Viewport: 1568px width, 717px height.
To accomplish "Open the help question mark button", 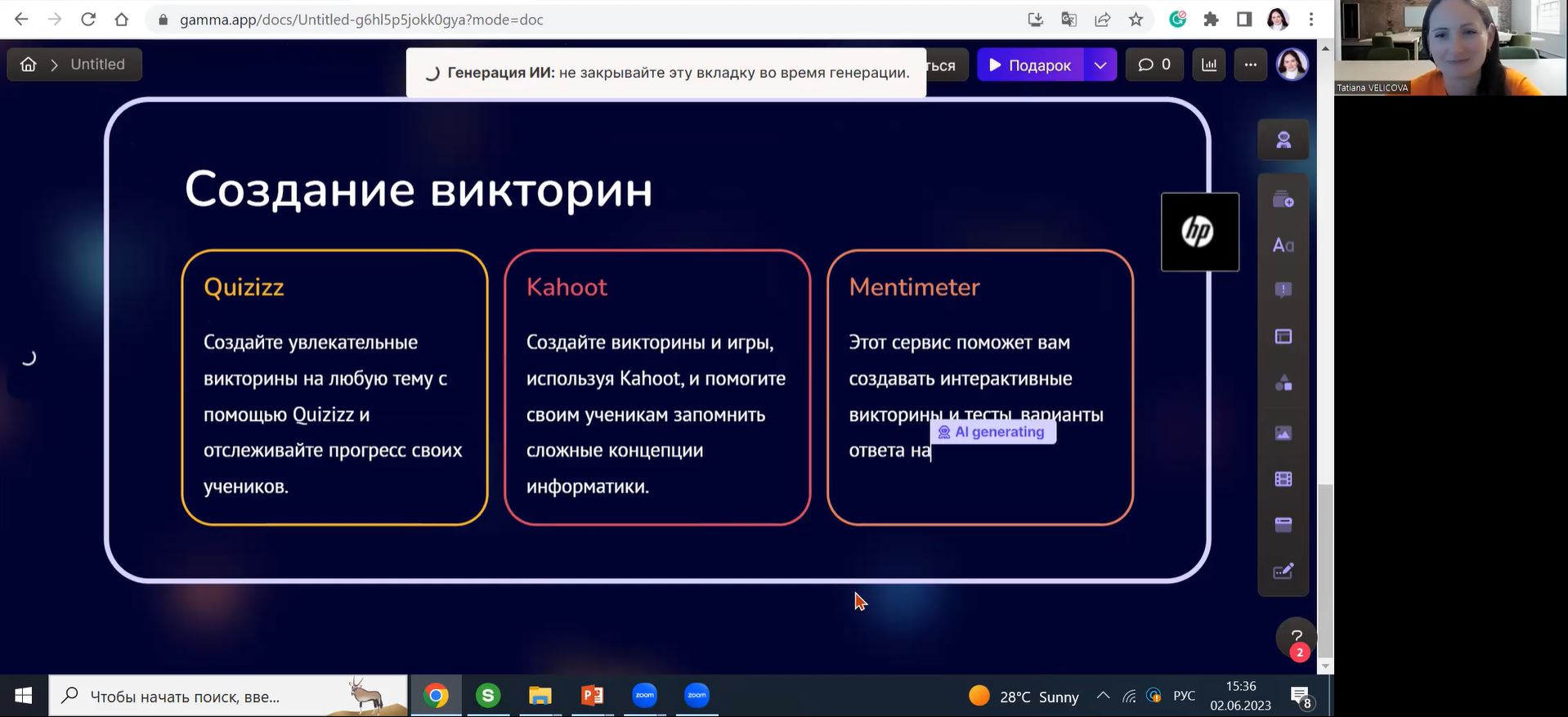I will (1296, 637).
